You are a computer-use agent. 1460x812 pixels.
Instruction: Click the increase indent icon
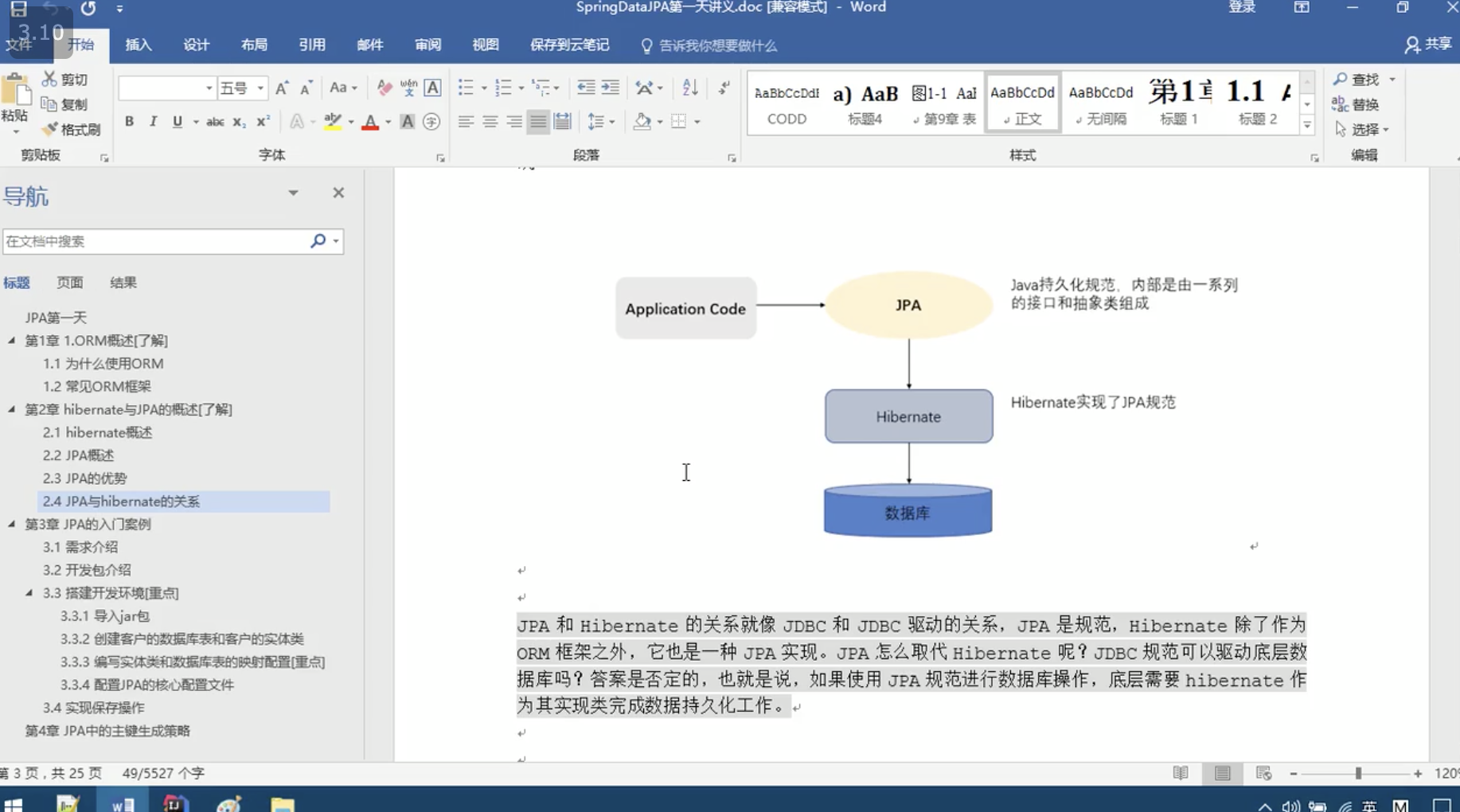click(x=611, y=88)
